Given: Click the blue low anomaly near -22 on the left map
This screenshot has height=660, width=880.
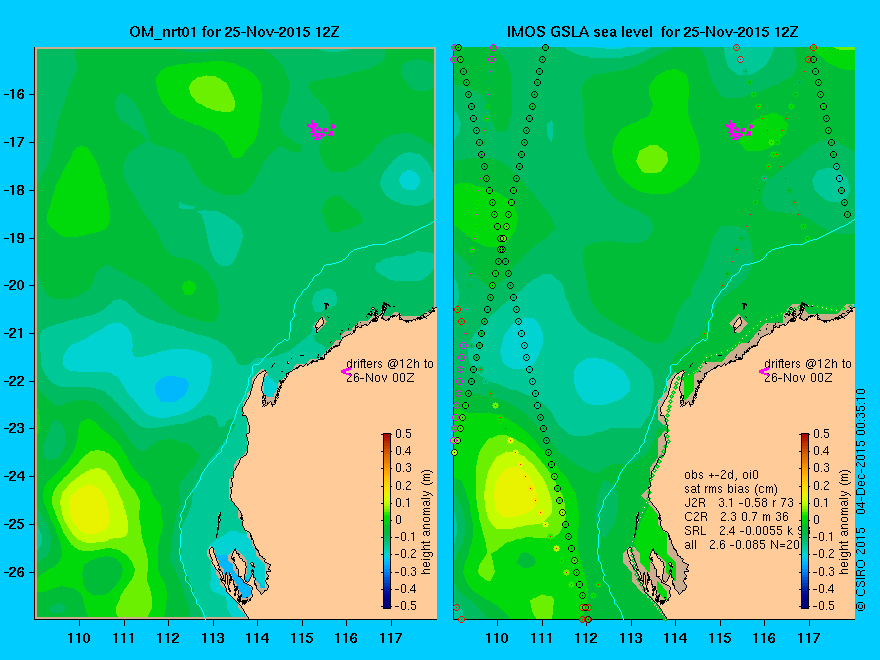Looking at the screenshot, I should click(x=171, y=388).
